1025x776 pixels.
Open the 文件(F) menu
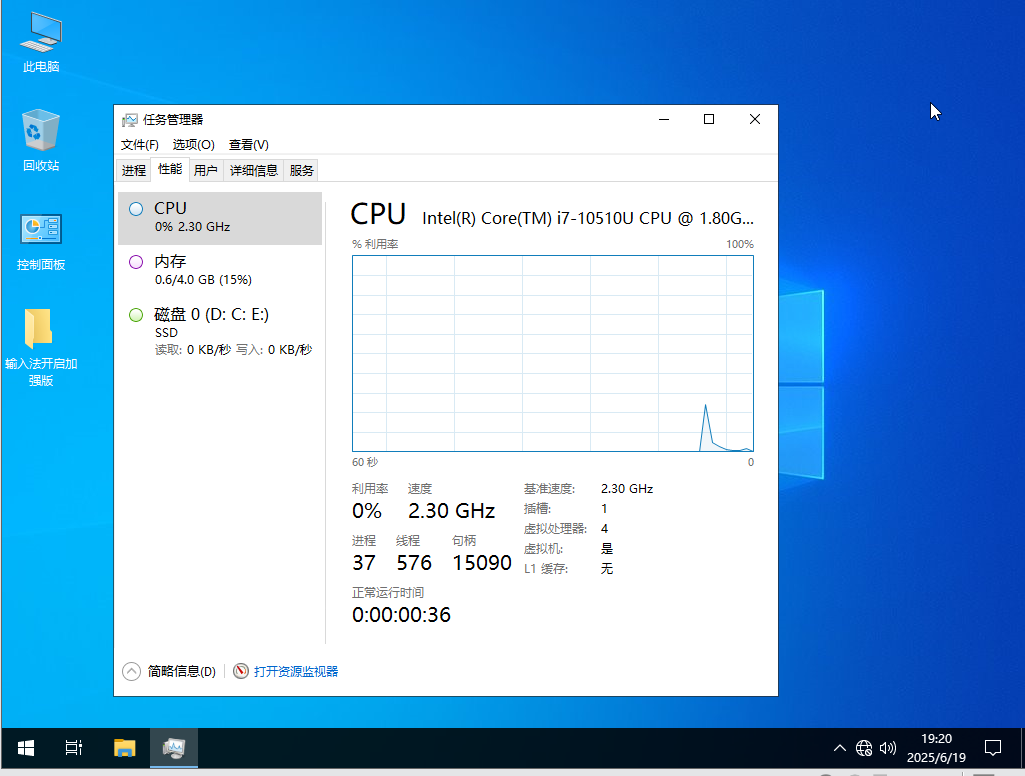click(139, 144)
